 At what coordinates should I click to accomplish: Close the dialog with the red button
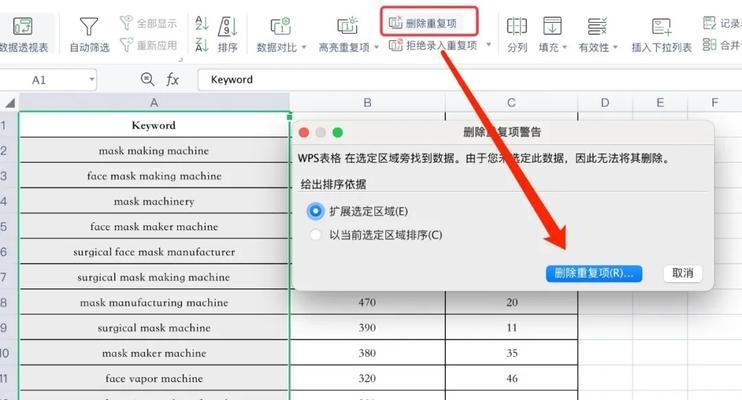tap(304, 133)
